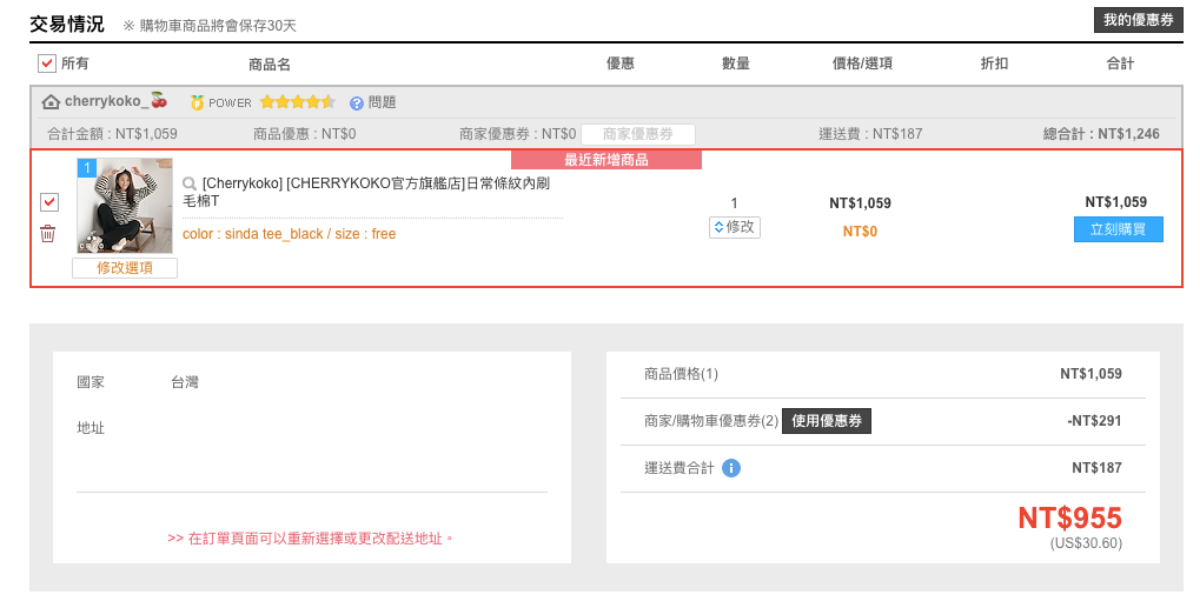Click the info icon next to 運送費合計
This screenshot has width=1200, height=608.
[731, 468]
